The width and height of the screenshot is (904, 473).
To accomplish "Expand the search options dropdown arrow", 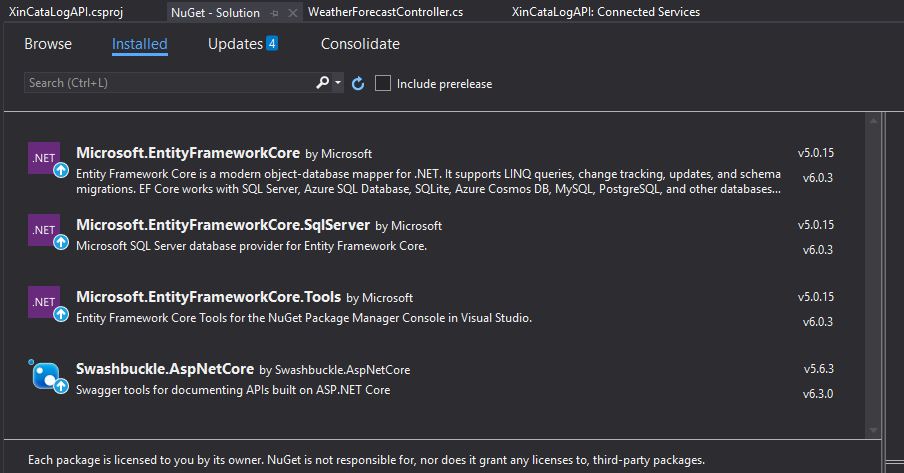I will 338,83.
